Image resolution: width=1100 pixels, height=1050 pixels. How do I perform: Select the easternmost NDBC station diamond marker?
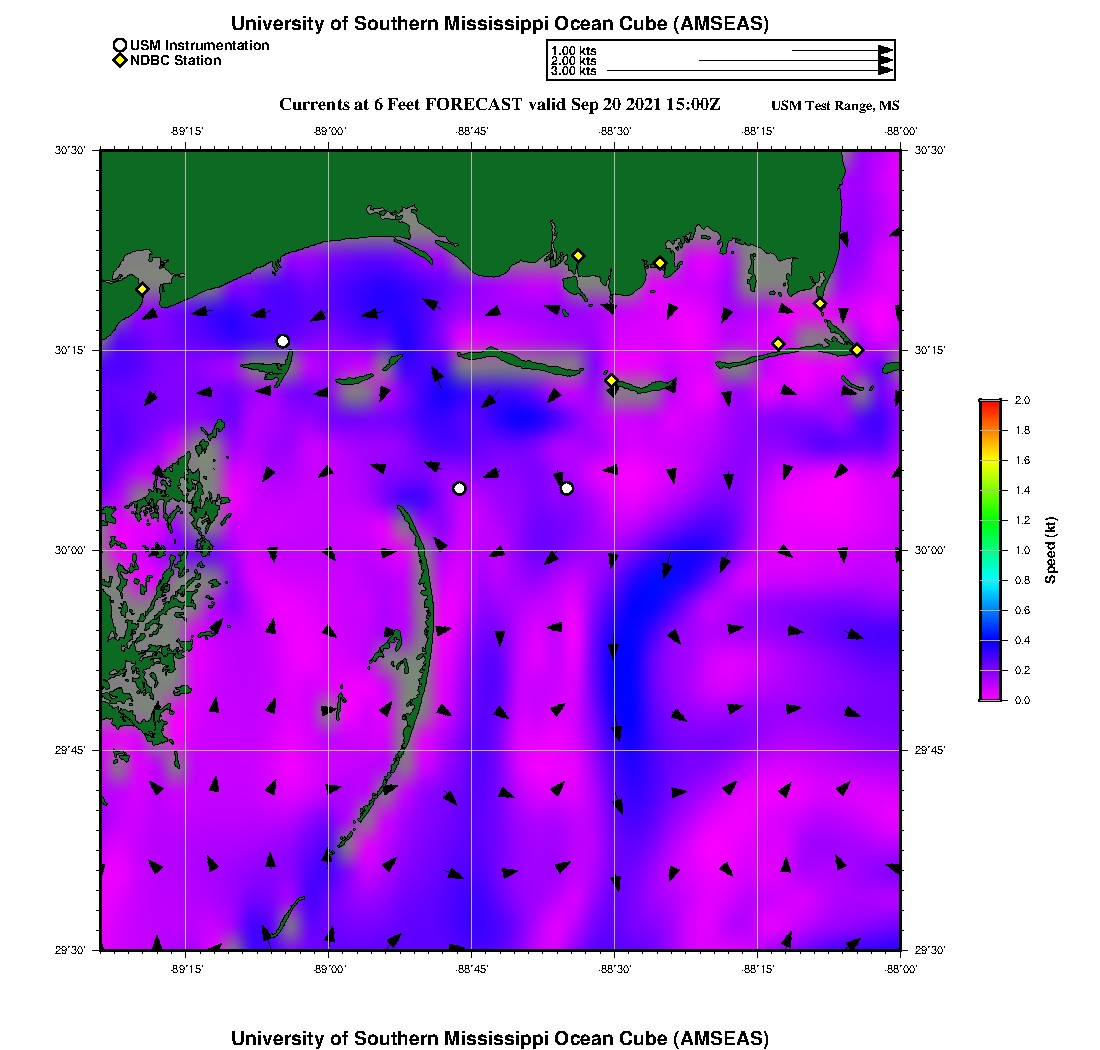[x=857, y=349]
